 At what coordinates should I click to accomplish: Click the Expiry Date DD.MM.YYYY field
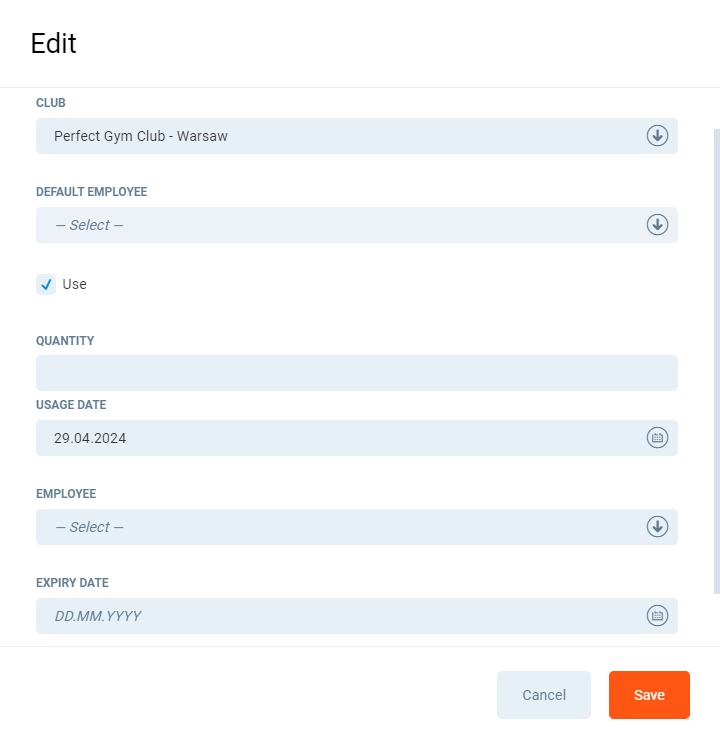pos(340,616)
